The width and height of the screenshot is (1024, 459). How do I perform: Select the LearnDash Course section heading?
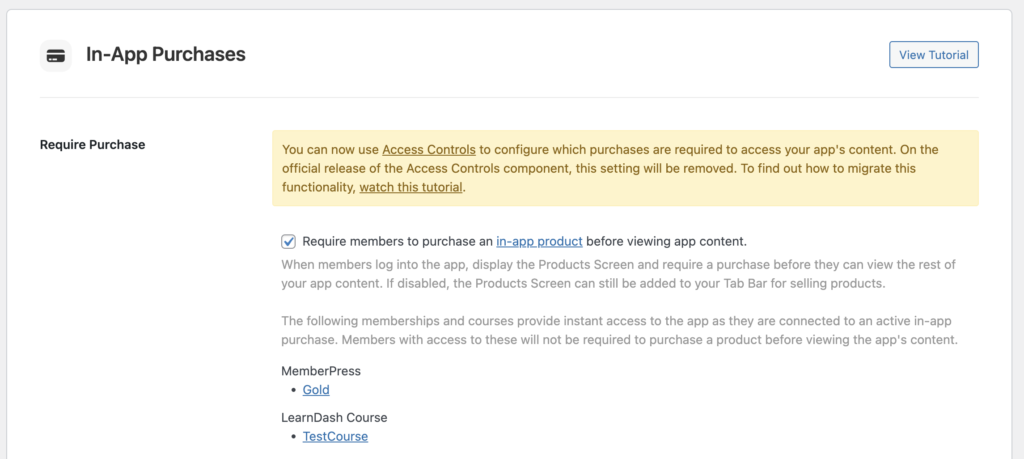(334, 417)
